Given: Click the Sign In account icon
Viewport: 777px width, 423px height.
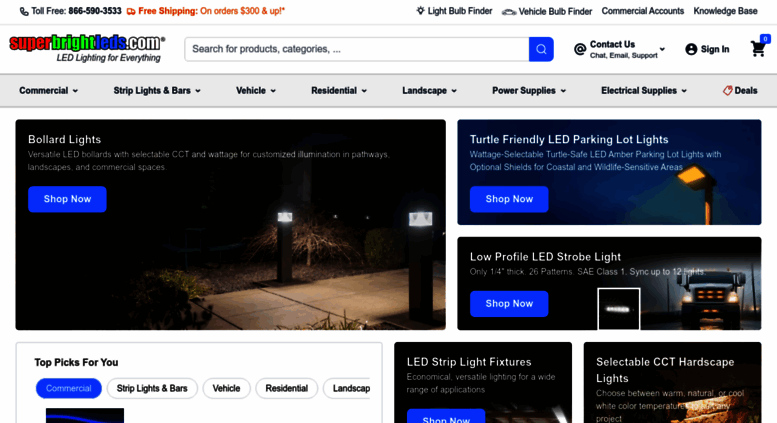Looking at the screenshot, I should 691,49.
